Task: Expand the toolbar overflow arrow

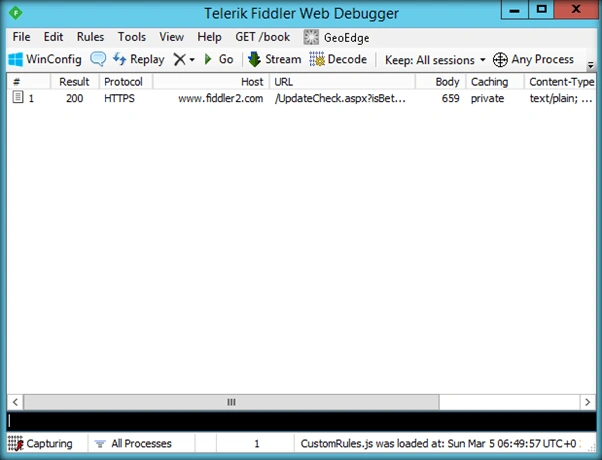Action: (590, 66)
